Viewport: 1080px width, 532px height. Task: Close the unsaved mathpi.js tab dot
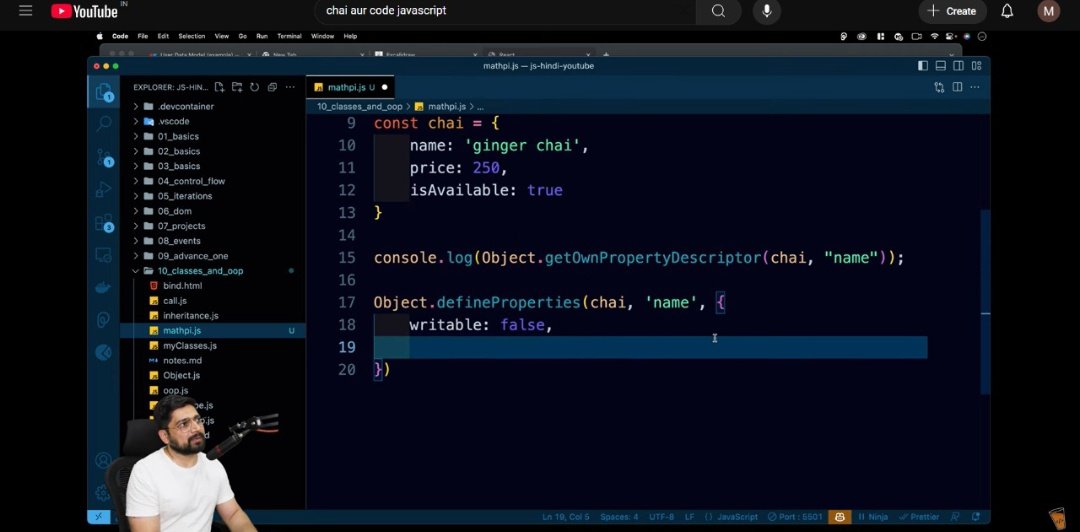384,88
